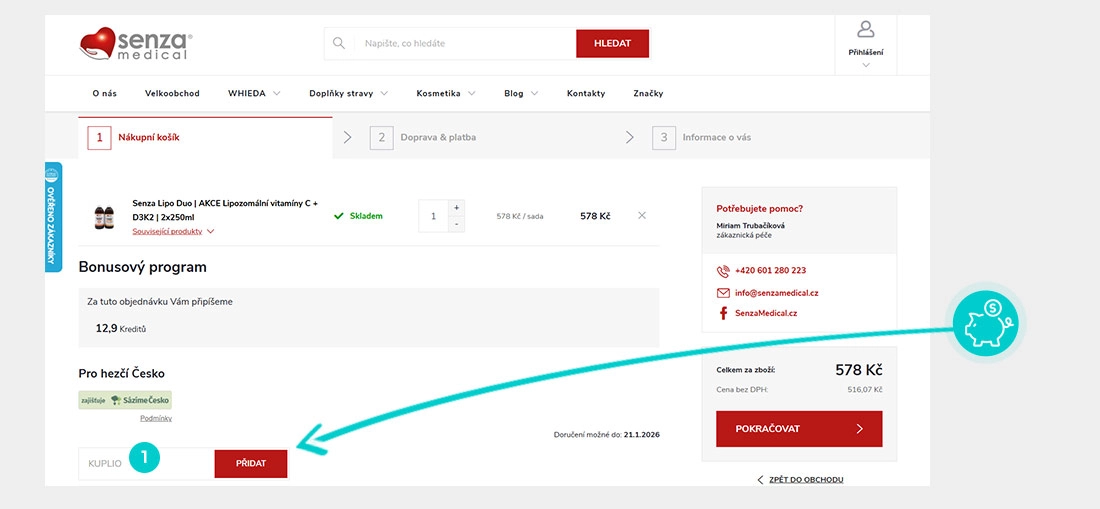Open the Přihlášení user account icon

tap(865, 30)
